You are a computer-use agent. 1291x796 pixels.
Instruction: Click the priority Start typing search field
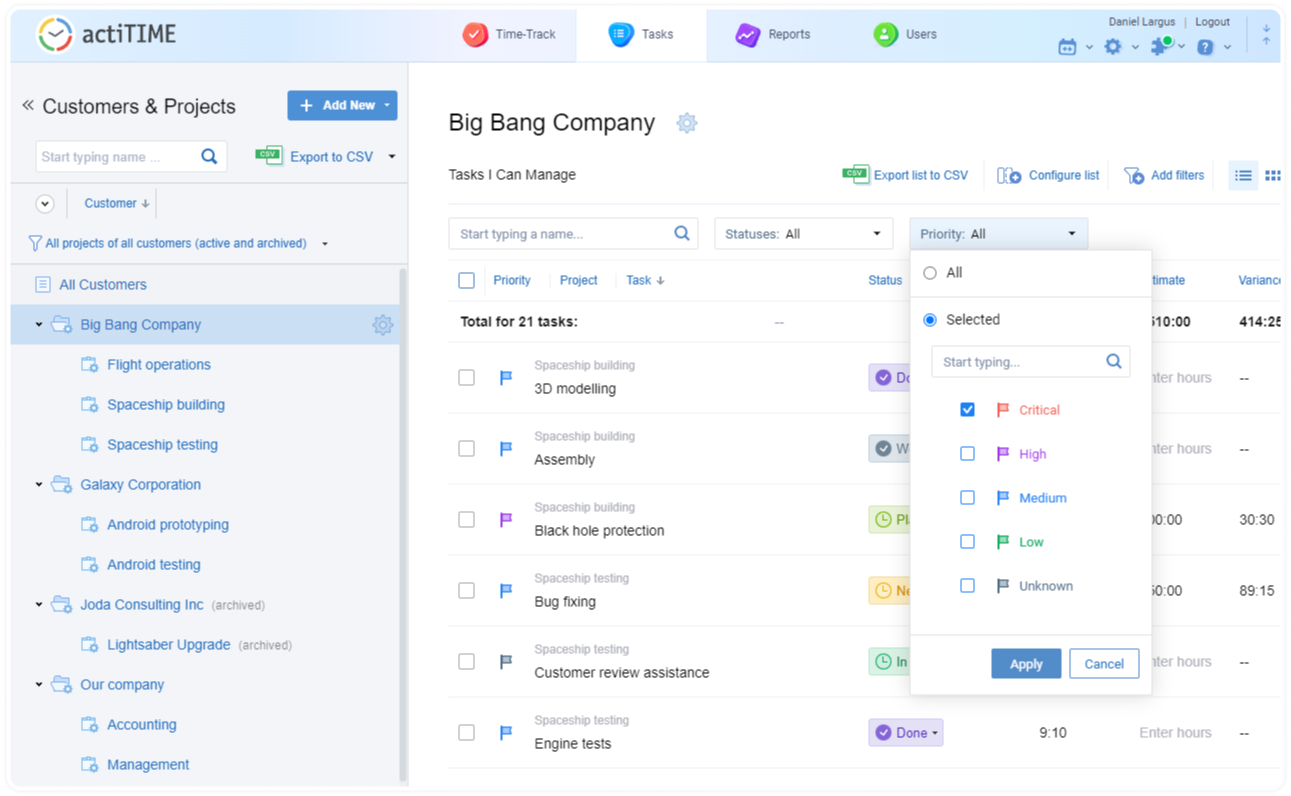[x=1031, y=362]
